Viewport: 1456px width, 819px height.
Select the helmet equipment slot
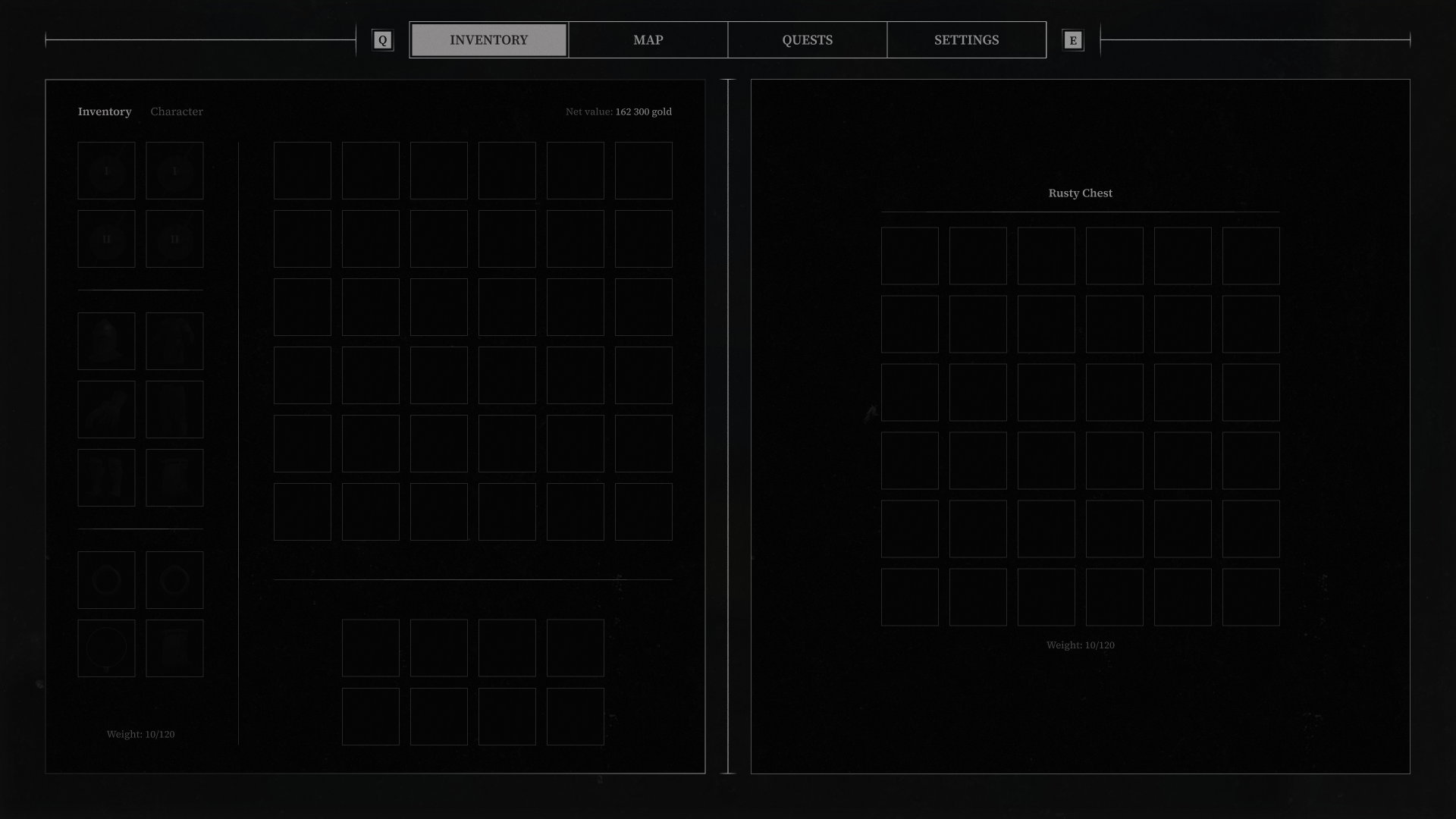tap(106, 341)
